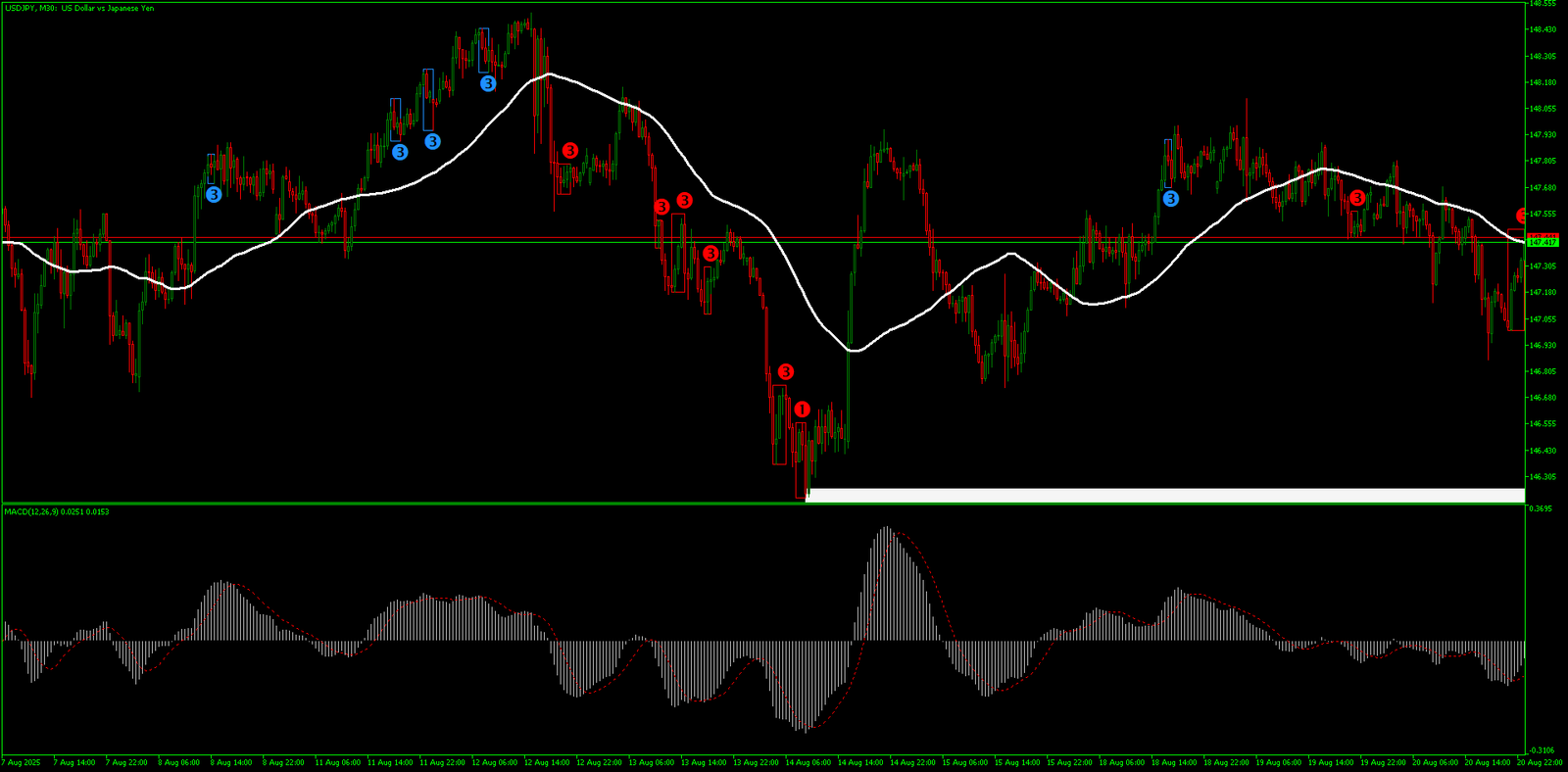Click the tallest MACD histogram peak
This screenshot has height=772, width=1568.
[886, 530]
